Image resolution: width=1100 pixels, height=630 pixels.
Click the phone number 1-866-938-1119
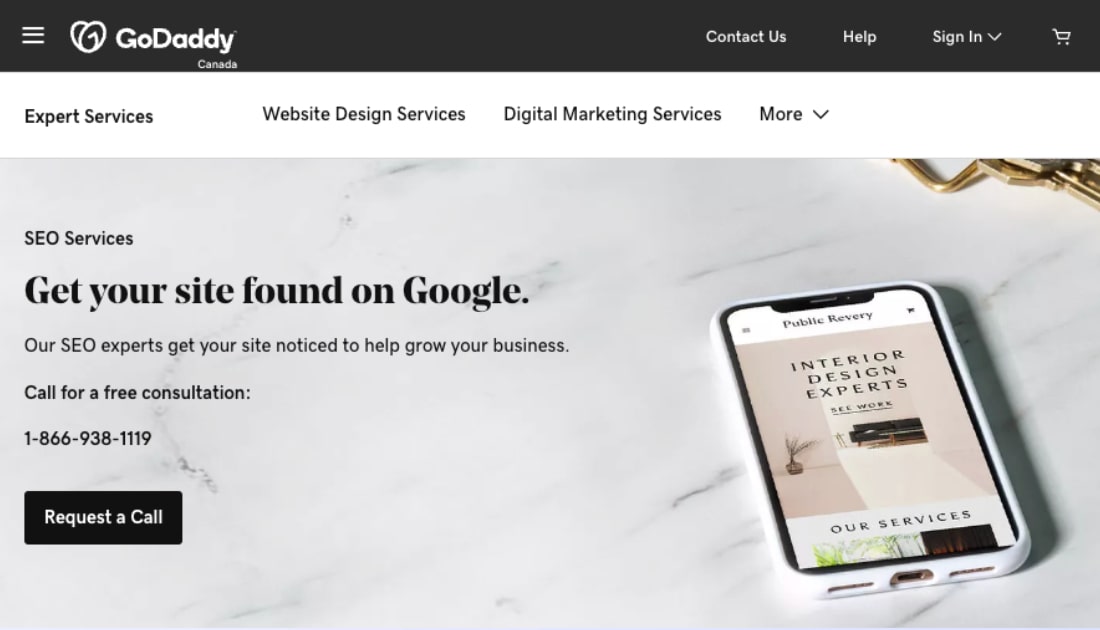tap(88, 438)
